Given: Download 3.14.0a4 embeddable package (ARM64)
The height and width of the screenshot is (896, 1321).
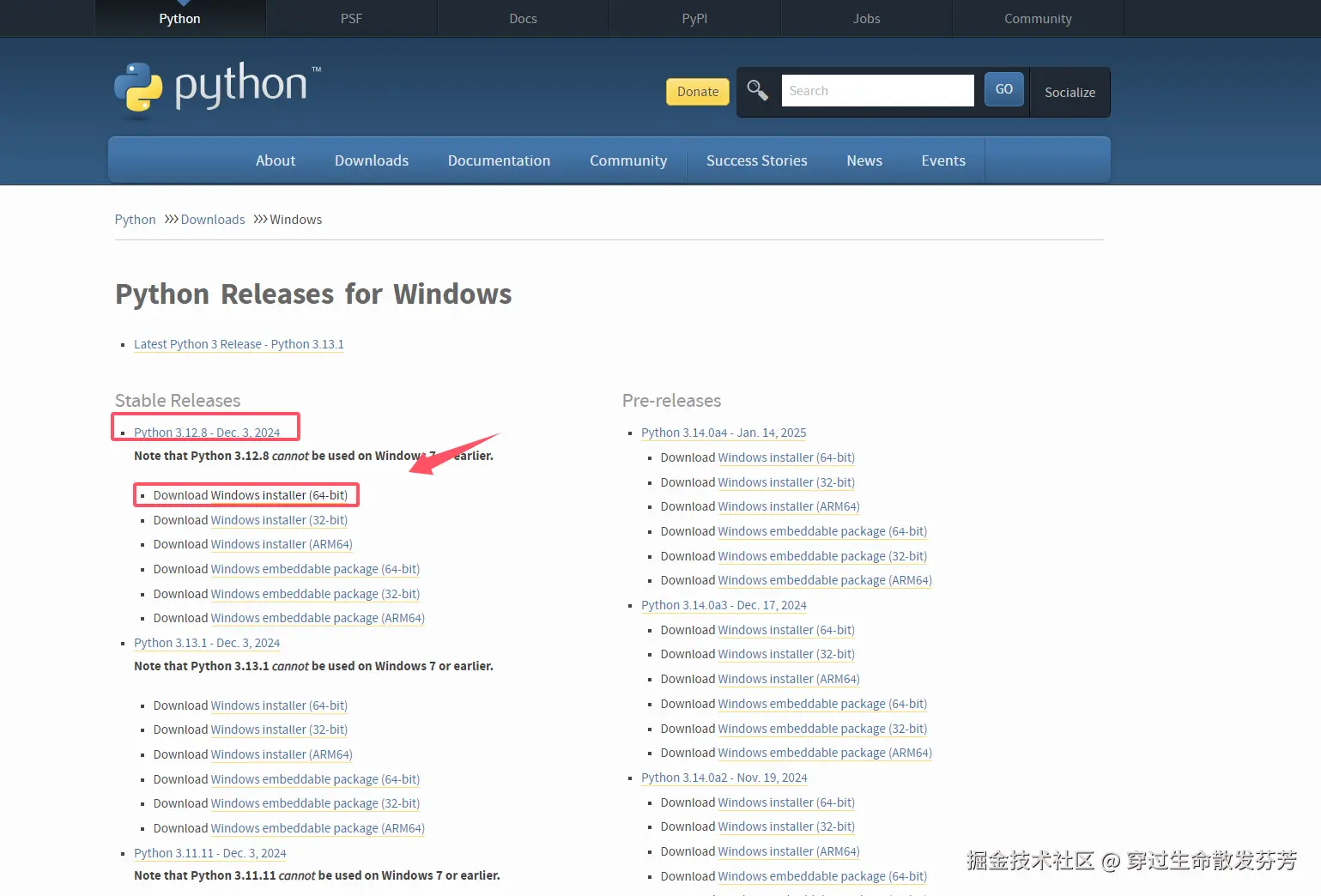Looking at the screenshot, I should click(825, 580).
